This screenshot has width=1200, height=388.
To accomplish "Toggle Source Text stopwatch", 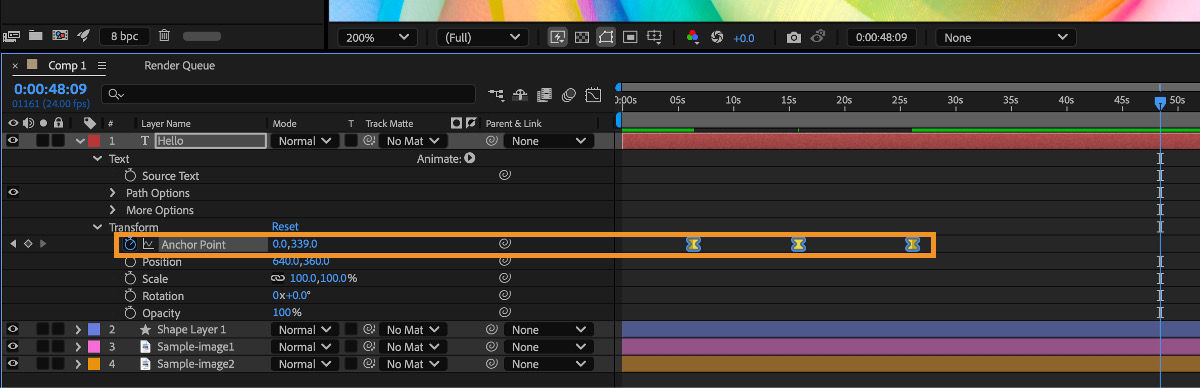I will tap(130, 176).
